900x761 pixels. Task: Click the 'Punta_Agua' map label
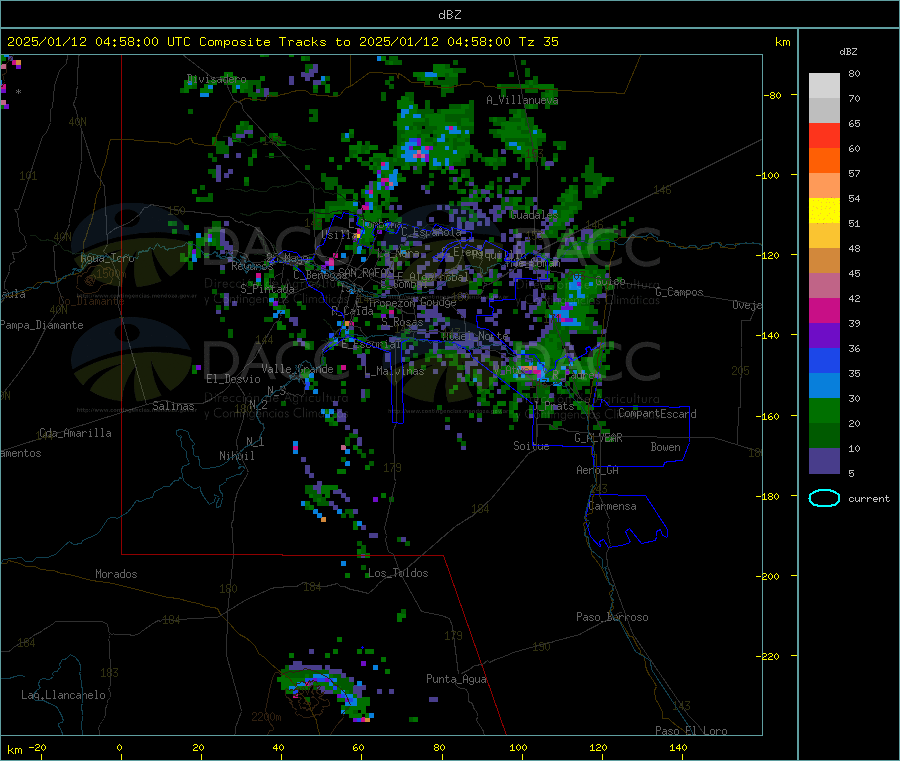pos(456,679)
